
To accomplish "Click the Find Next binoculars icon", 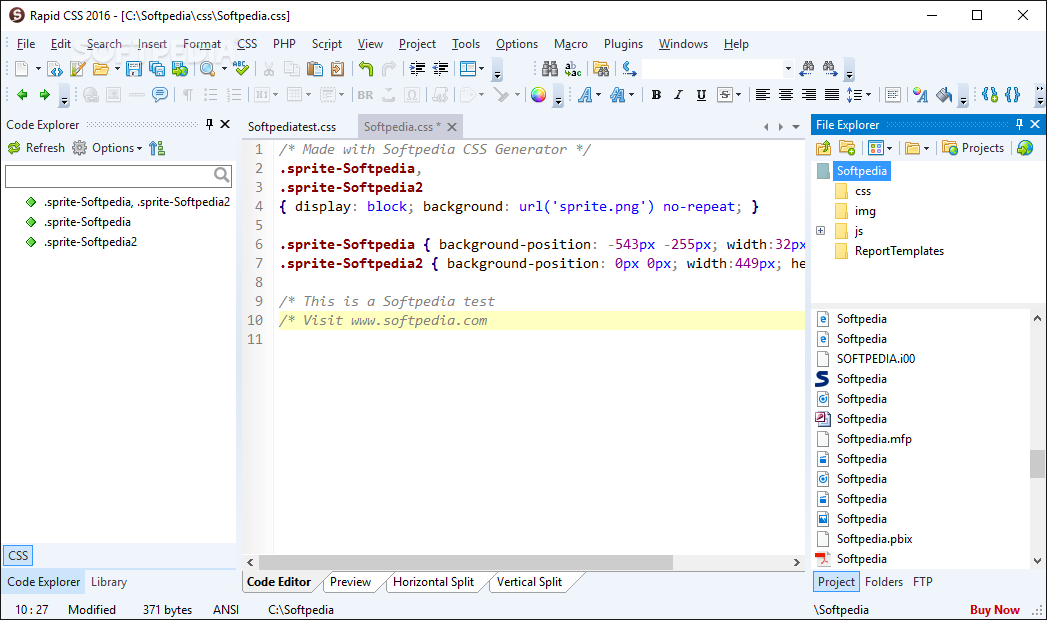I will click(x=830, y=67).
